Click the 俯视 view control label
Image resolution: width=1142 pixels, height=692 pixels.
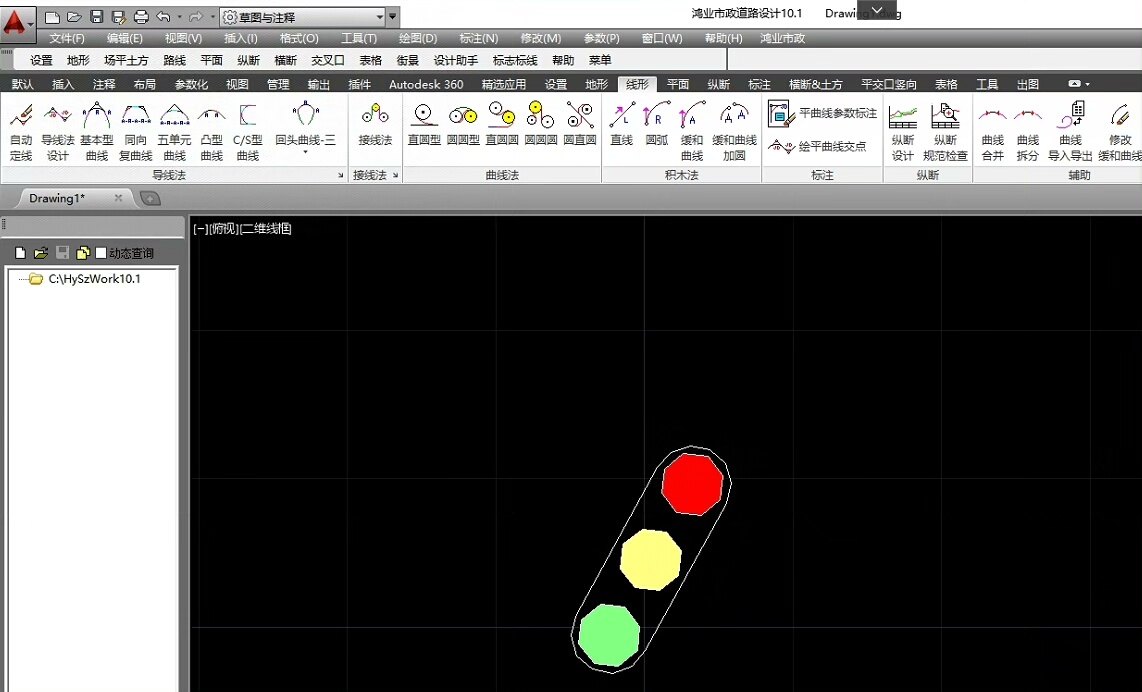click(x=224, y=229)
